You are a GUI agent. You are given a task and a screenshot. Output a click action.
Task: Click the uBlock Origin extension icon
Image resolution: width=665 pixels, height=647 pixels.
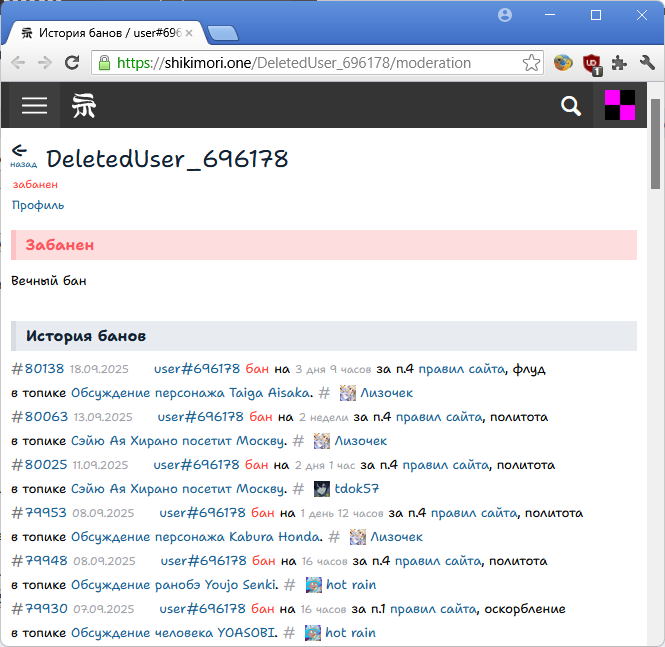point(593,63)
